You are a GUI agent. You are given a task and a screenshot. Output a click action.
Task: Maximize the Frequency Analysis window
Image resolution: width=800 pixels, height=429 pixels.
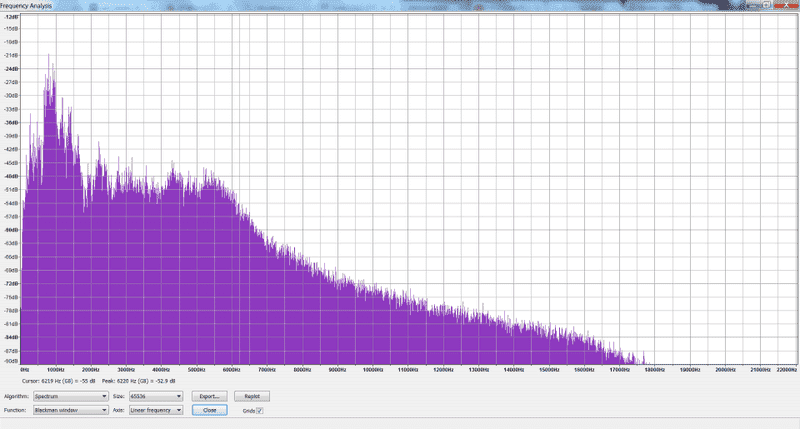pos(765,4)
